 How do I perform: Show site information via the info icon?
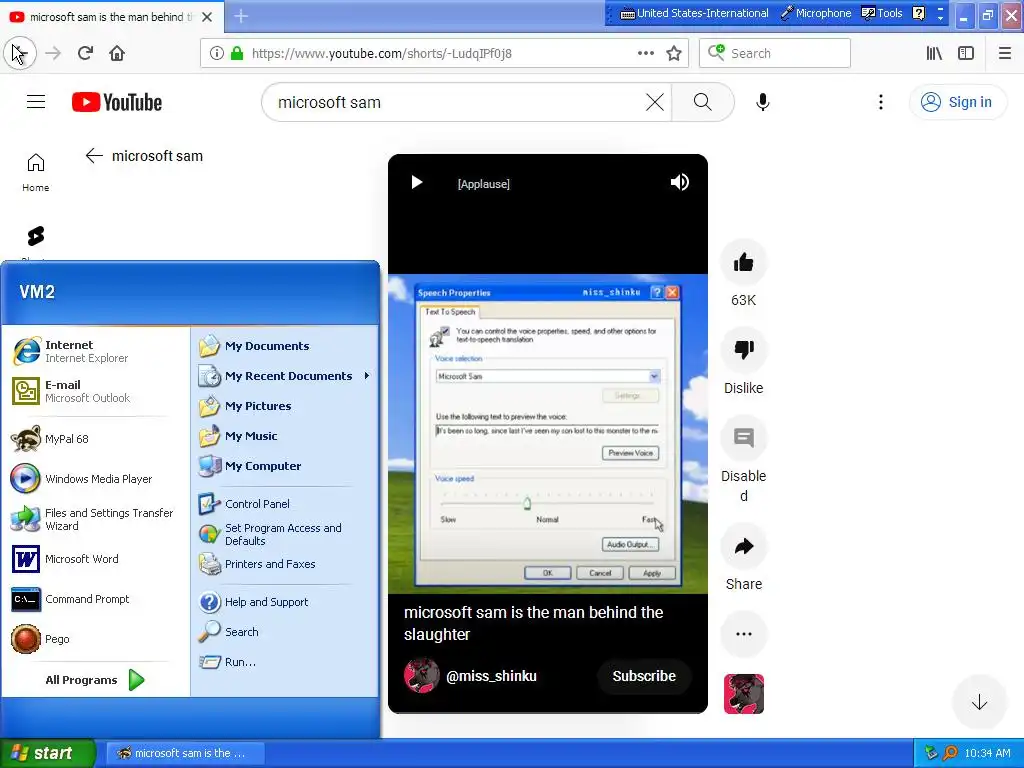[217, 54]
